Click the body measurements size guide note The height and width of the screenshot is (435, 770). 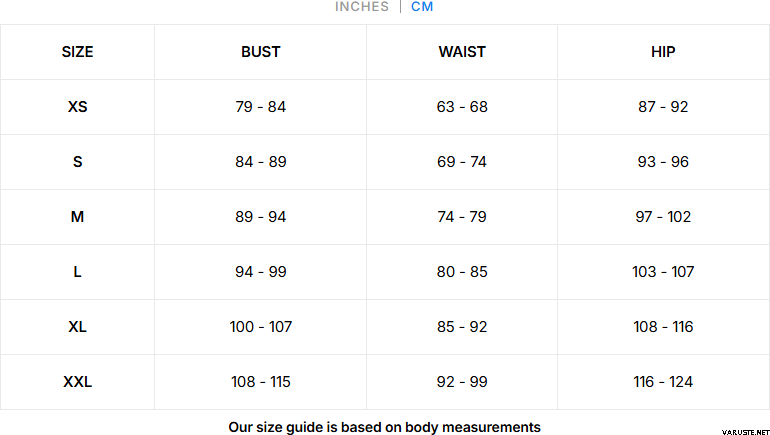click(x=384, y=427)
